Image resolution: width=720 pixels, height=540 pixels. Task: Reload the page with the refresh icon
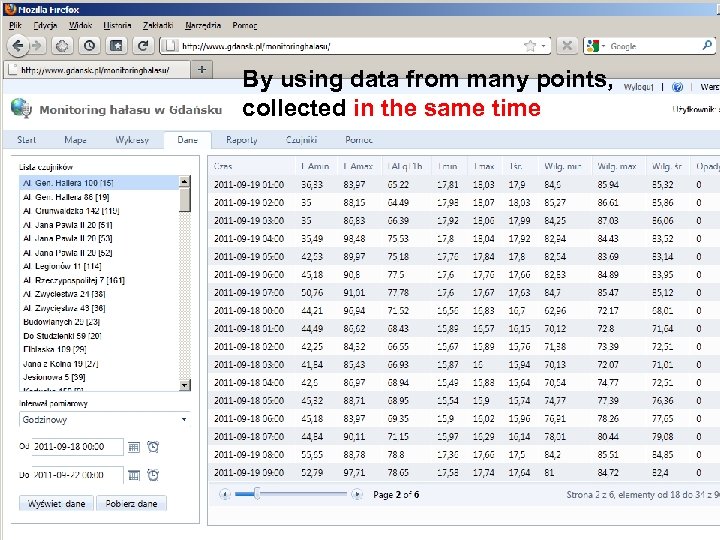point(143,45)
